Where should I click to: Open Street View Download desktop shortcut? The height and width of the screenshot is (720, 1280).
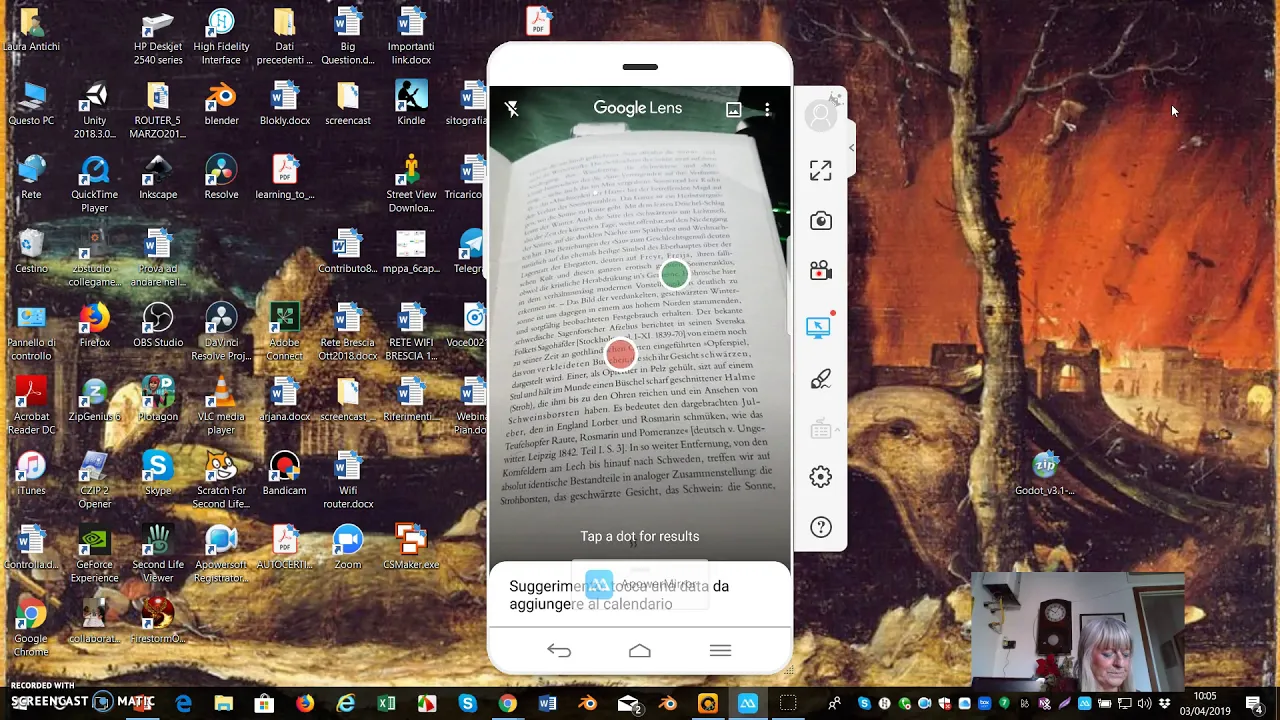coord(411,185)
